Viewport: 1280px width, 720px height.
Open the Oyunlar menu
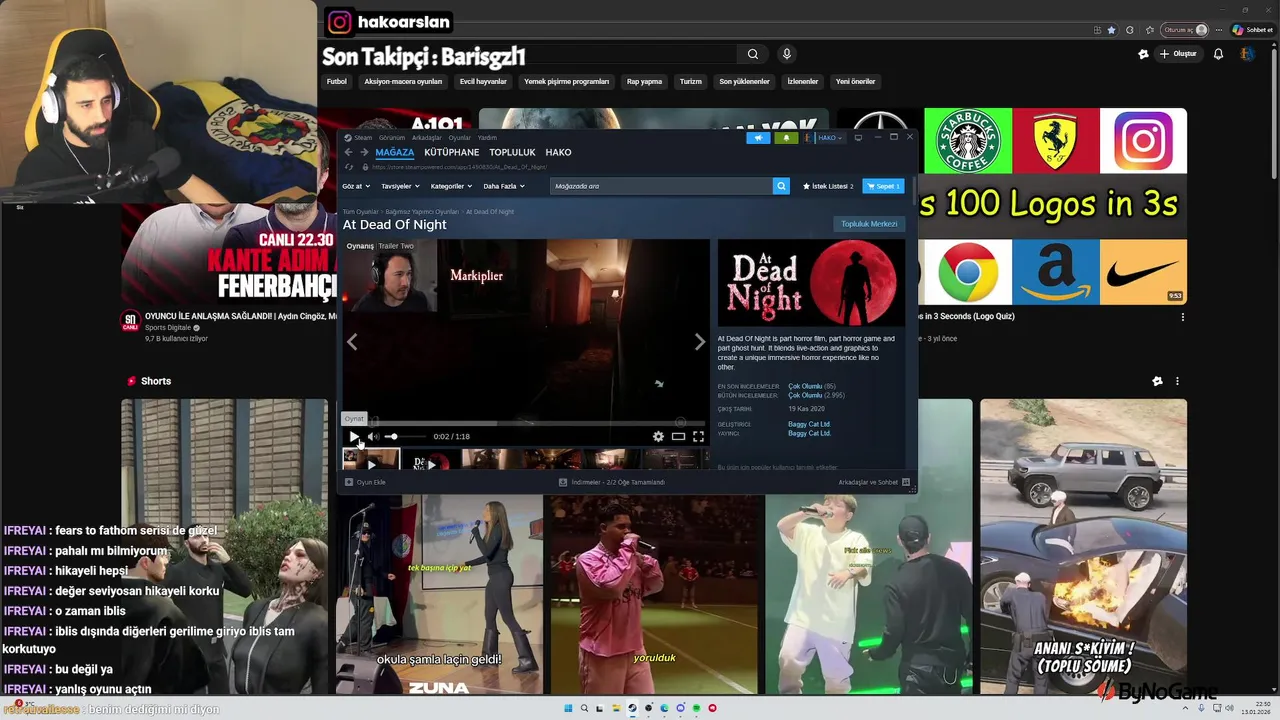coord(460,138)
